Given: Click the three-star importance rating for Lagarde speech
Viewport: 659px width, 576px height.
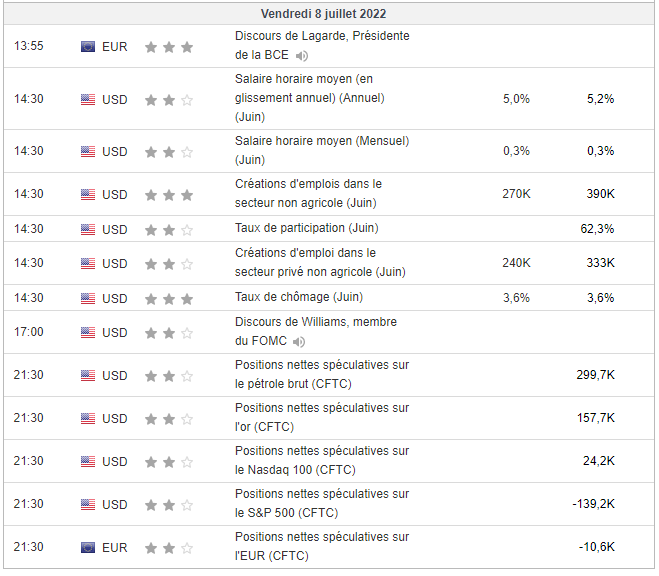Looking at the screenshot, I should click(x=168, y=47).
